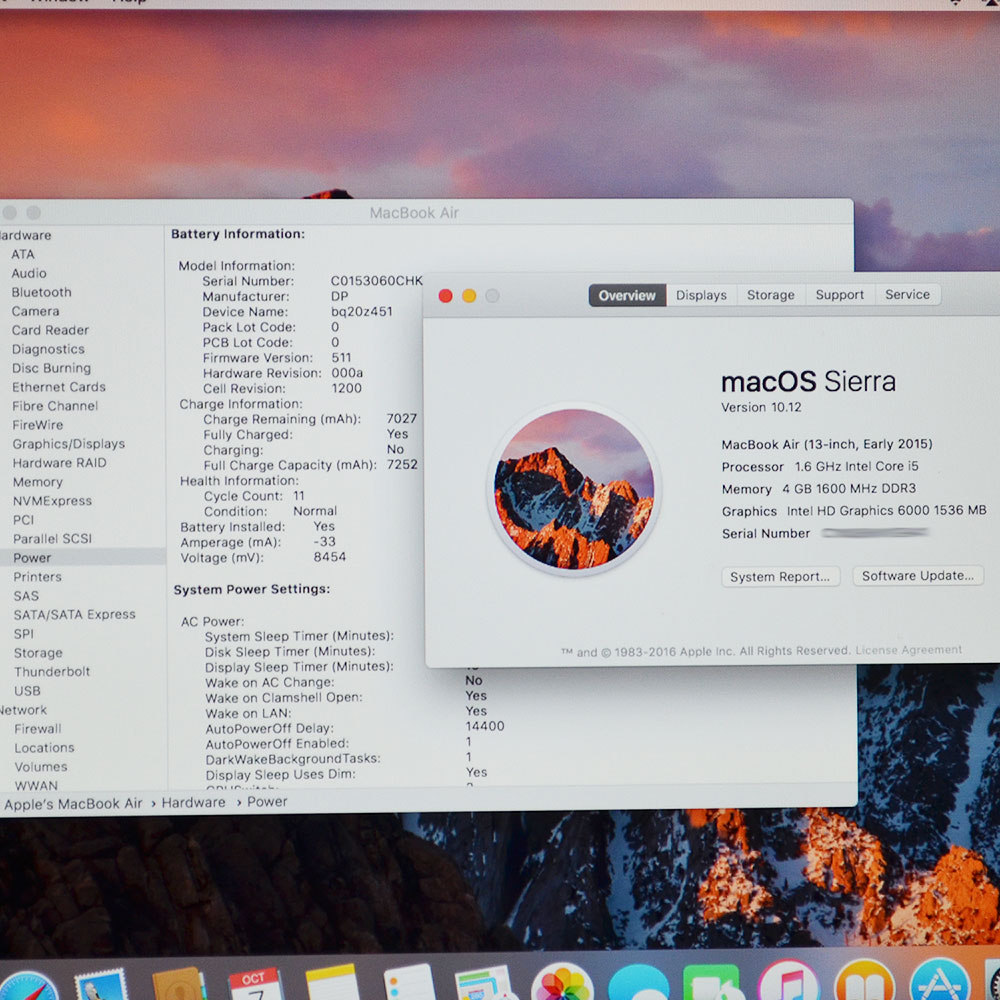Select Bluetooth in the sidebar
1000x1000 pixels.
[41, 292]
